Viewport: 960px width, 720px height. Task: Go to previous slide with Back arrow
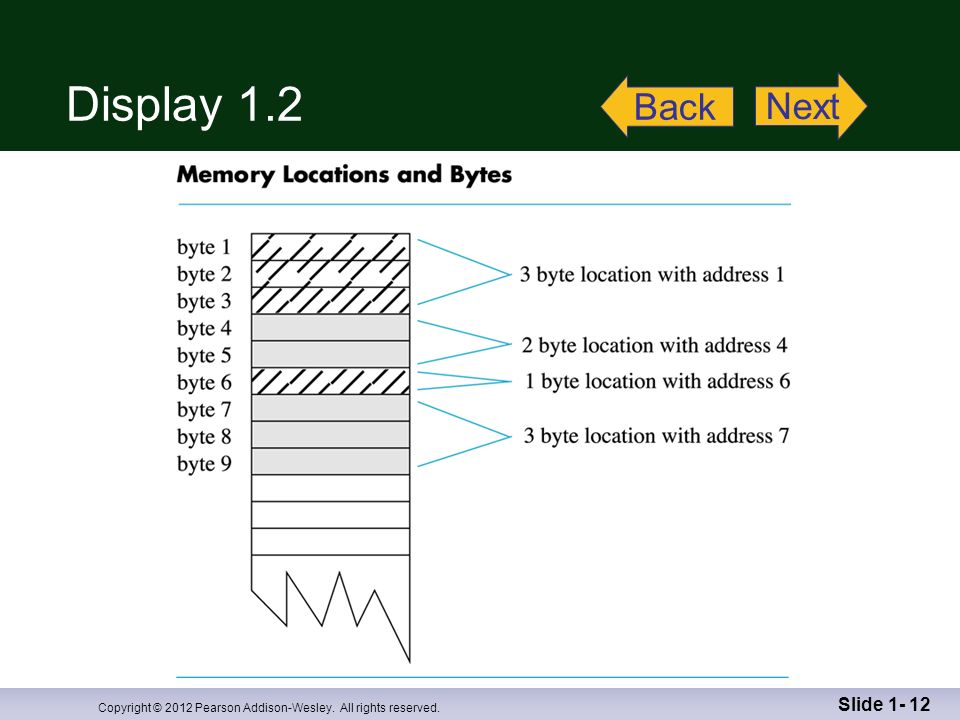[668, 107]
